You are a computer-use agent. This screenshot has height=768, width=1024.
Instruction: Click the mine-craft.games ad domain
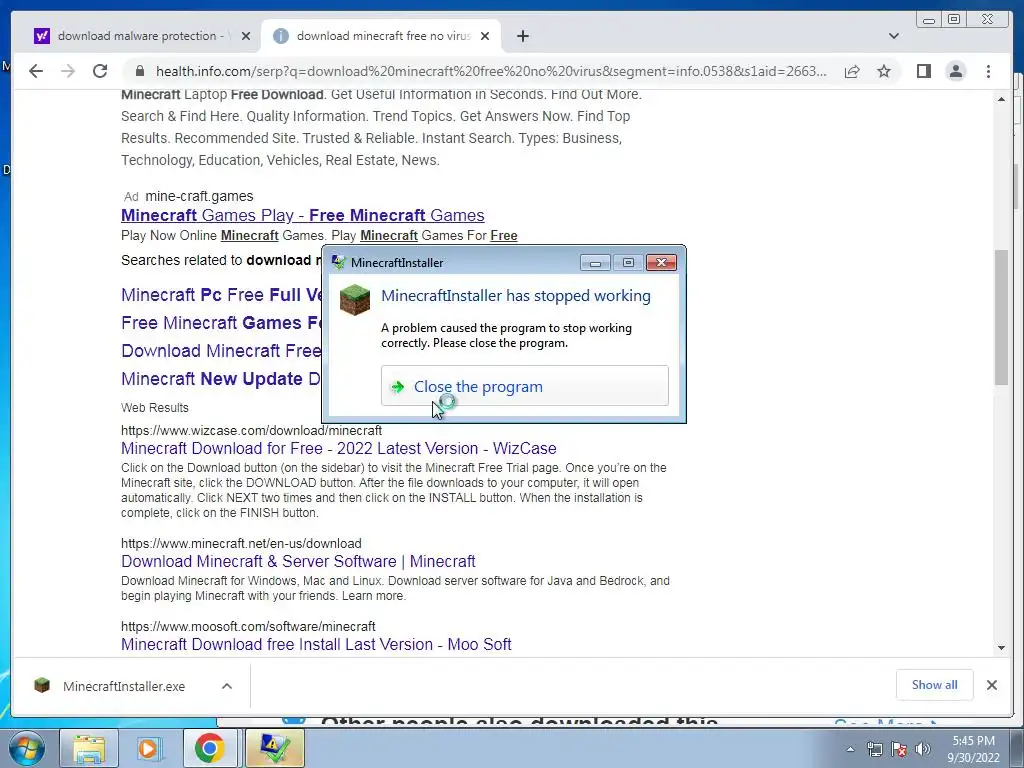pos(199,196)
